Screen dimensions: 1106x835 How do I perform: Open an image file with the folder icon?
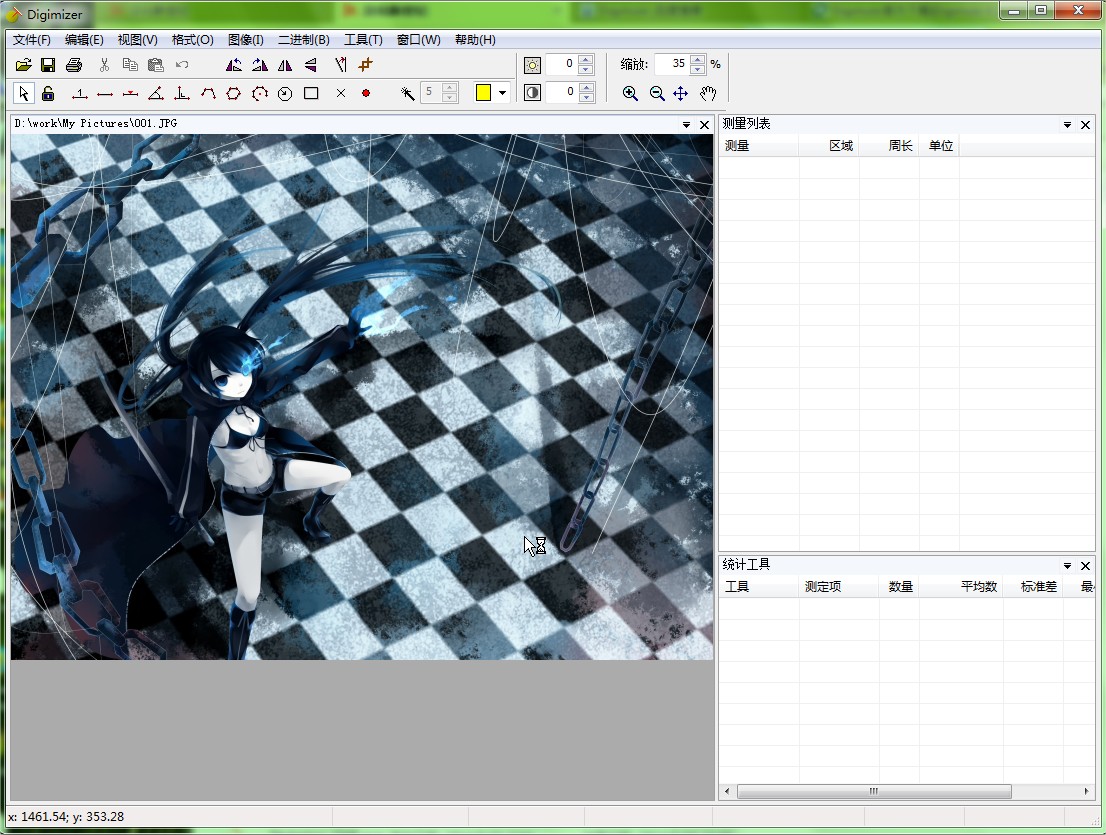(x=24, y=65)
